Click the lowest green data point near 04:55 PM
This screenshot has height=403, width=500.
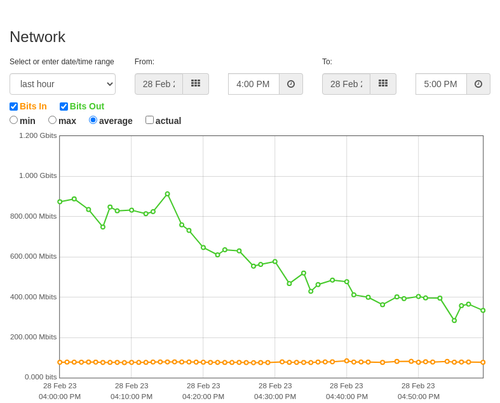(x=454, y=320)
